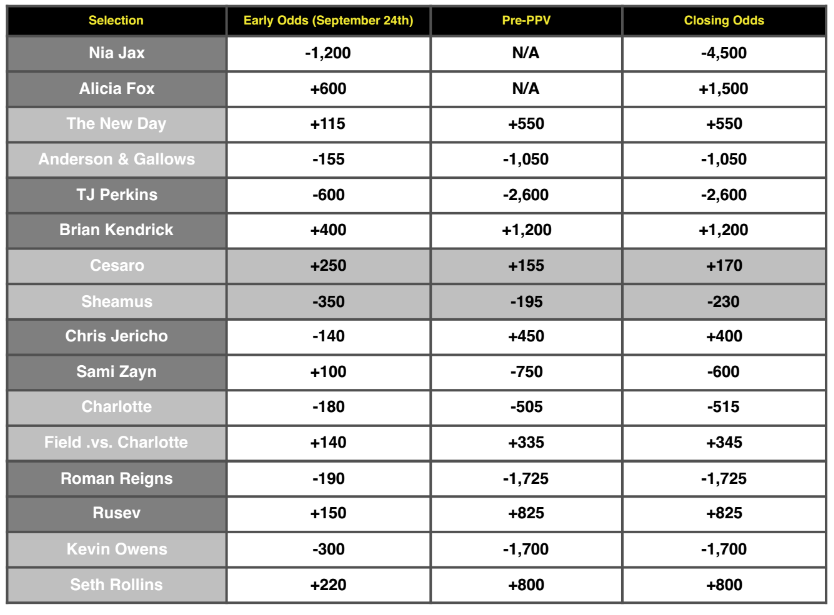Click the Selection column header
The height and width of the screenshot is (615, 834).
116,20
